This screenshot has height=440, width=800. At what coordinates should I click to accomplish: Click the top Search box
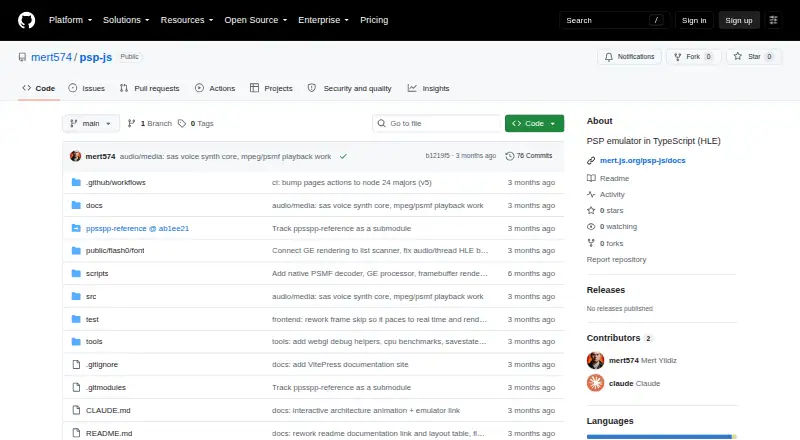pyautogui.click(x=614, y=20)
